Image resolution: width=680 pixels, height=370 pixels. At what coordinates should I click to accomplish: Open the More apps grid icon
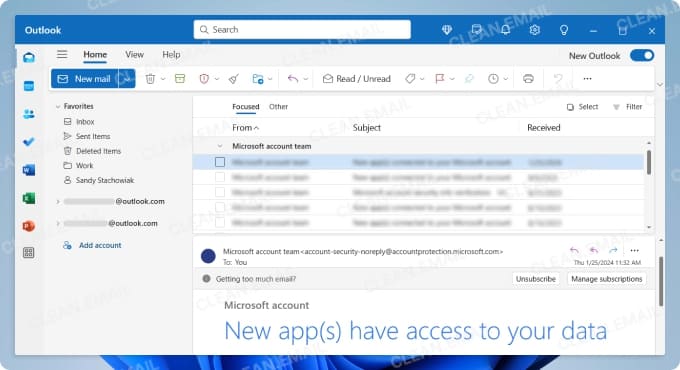29,252
